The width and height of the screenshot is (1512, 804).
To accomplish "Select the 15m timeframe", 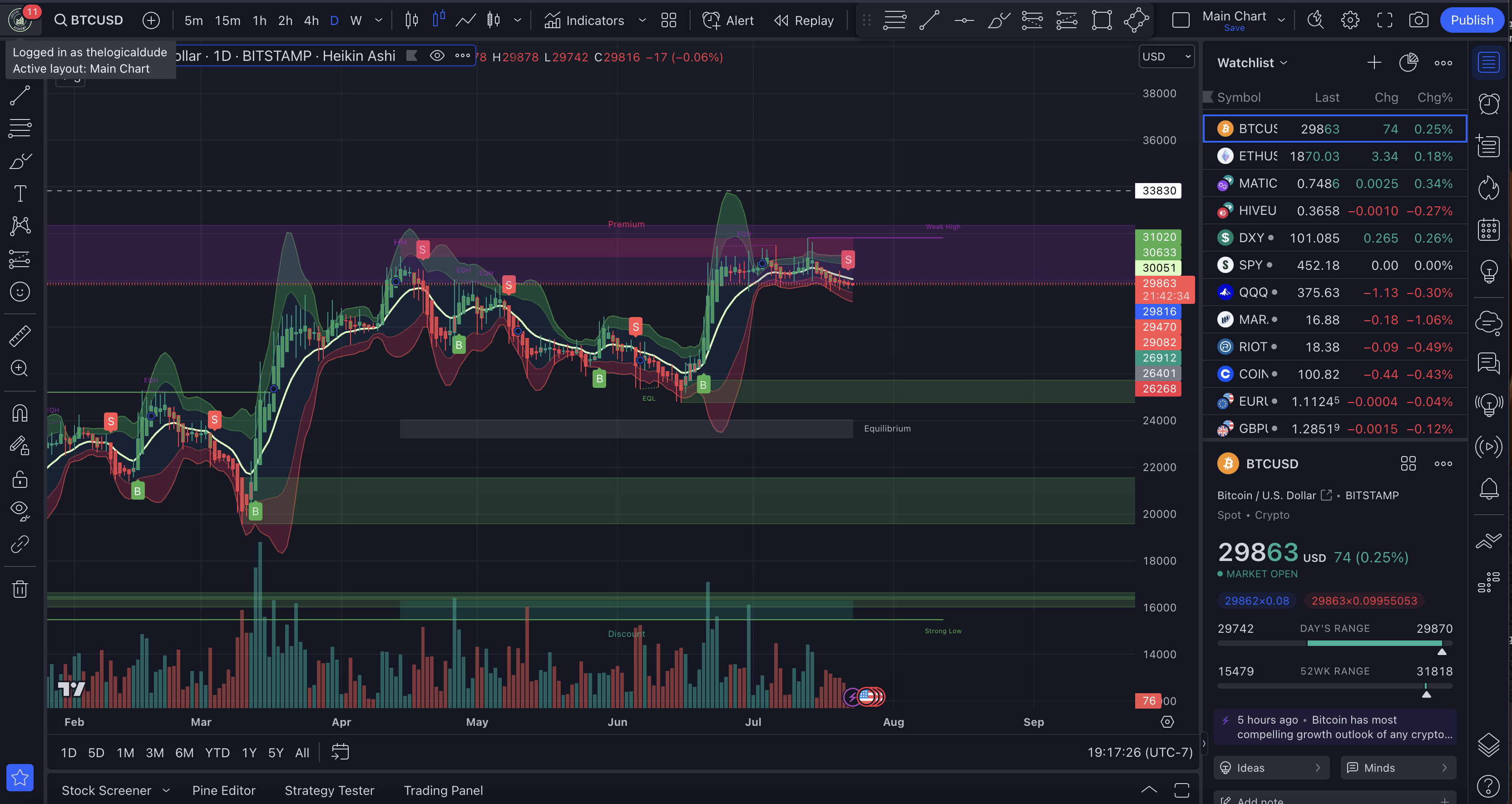I will 228,20.
